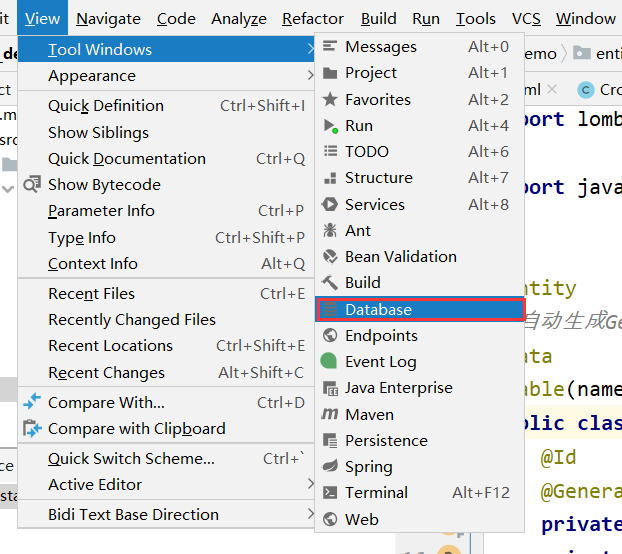Click the @Id annotation in editor
This screenshot has width=622, height=554.
559,457
